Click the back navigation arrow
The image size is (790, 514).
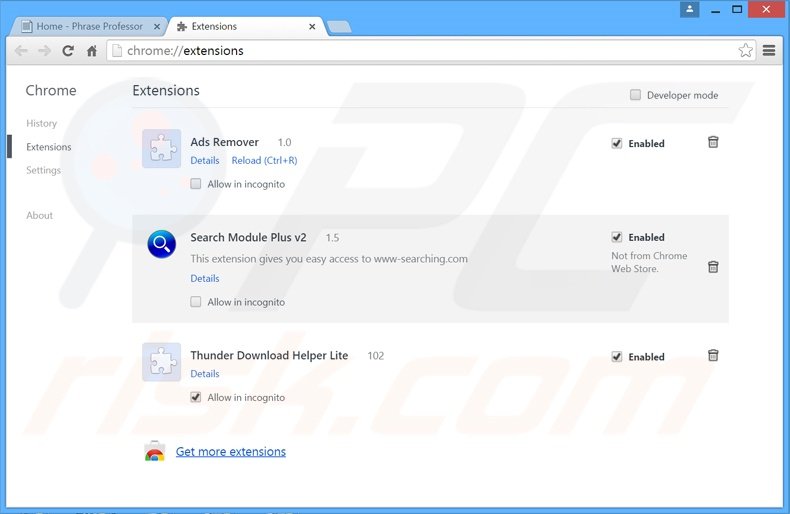(x=21, y=50)
